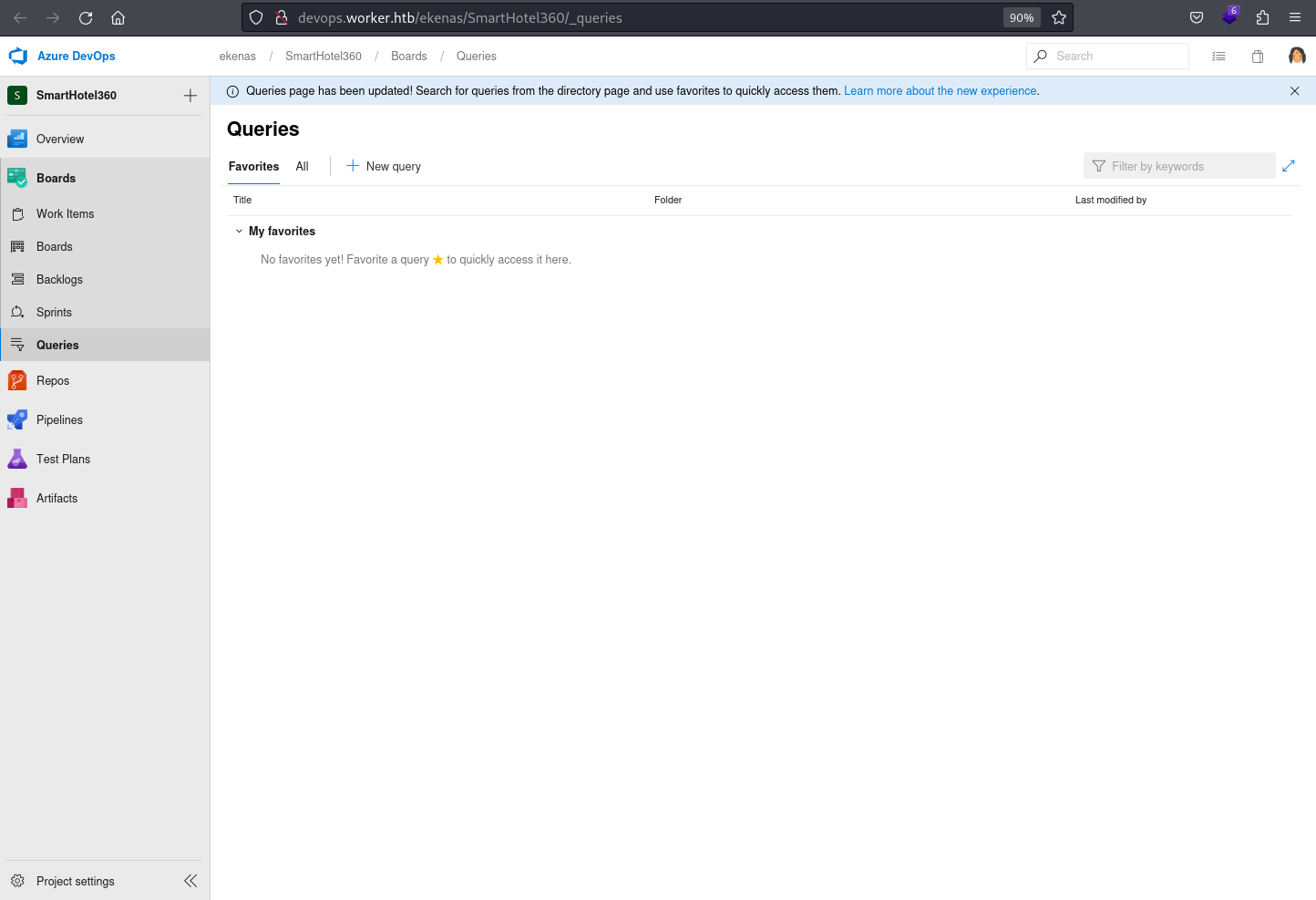Open the browser extensions puzzle icon

(x=1262, y=17)
